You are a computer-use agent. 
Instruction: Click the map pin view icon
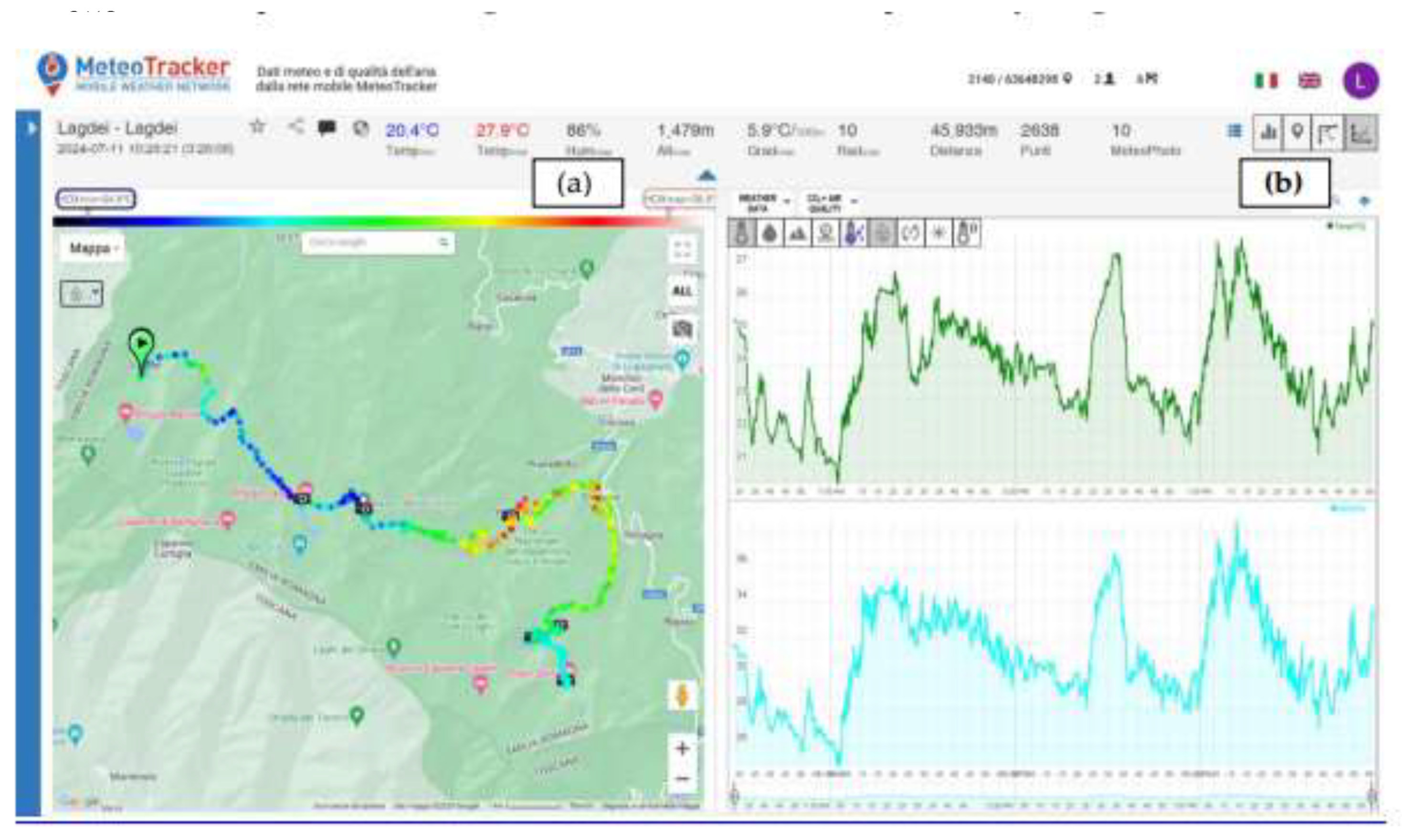[x=1298, y=132]
